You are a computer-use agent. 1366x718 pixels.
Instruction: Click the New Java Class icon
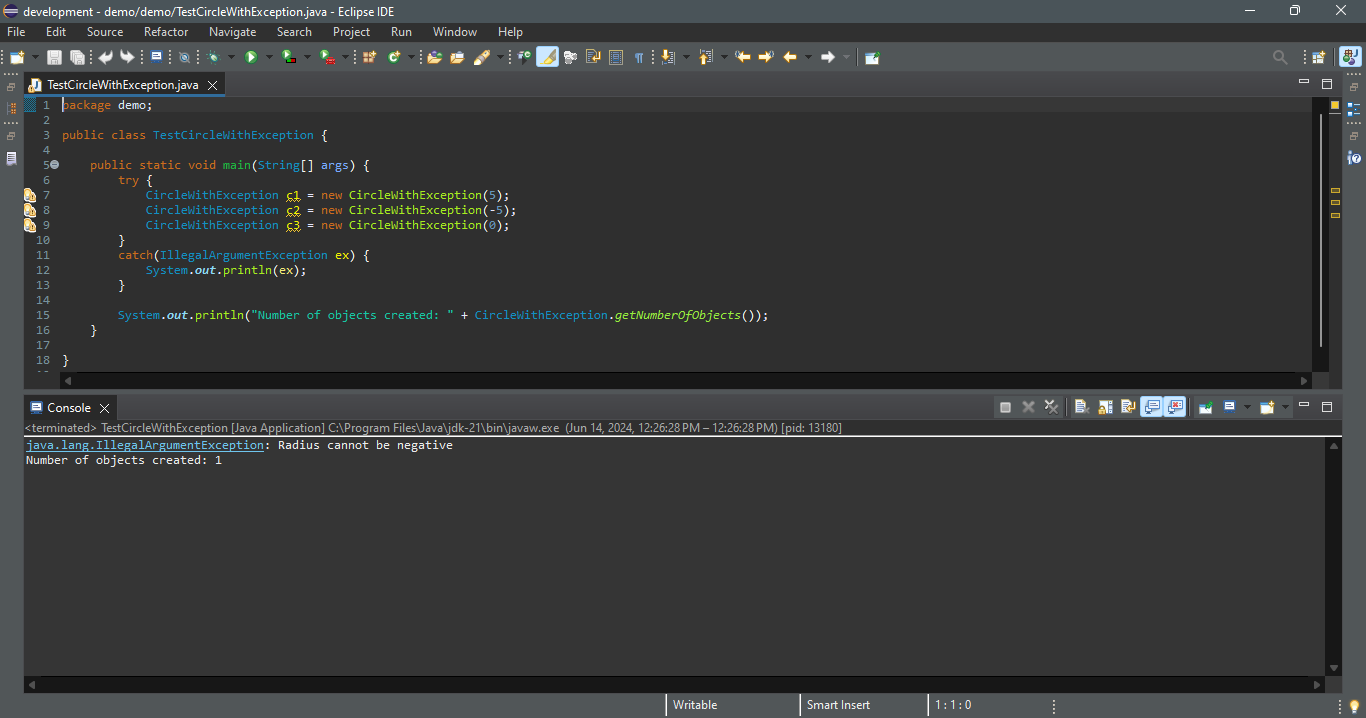(394, 57)
